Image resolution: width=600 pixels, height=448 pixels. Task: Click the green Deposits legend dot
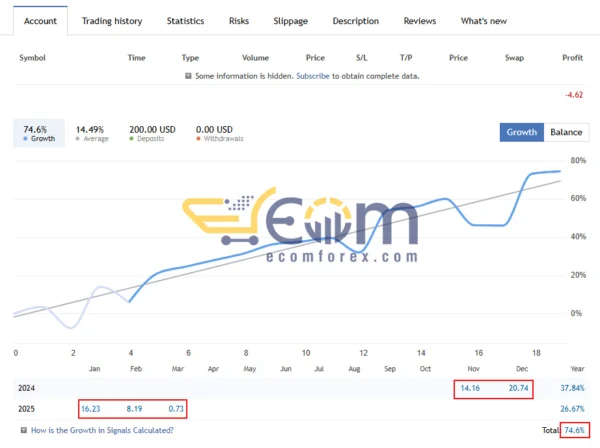pos(131,138)
